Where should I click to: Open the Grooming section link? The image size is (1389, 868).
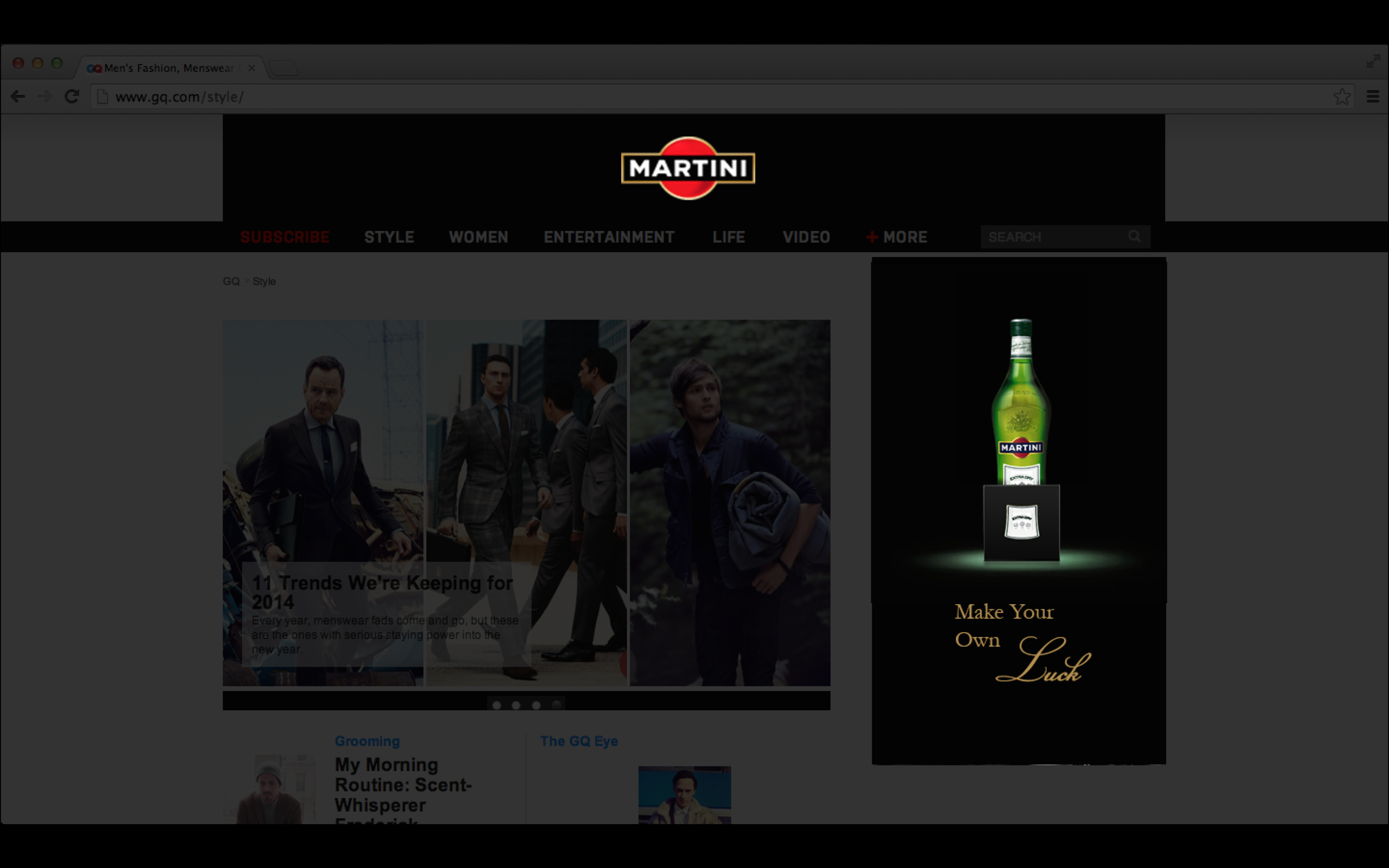point(367,741)
